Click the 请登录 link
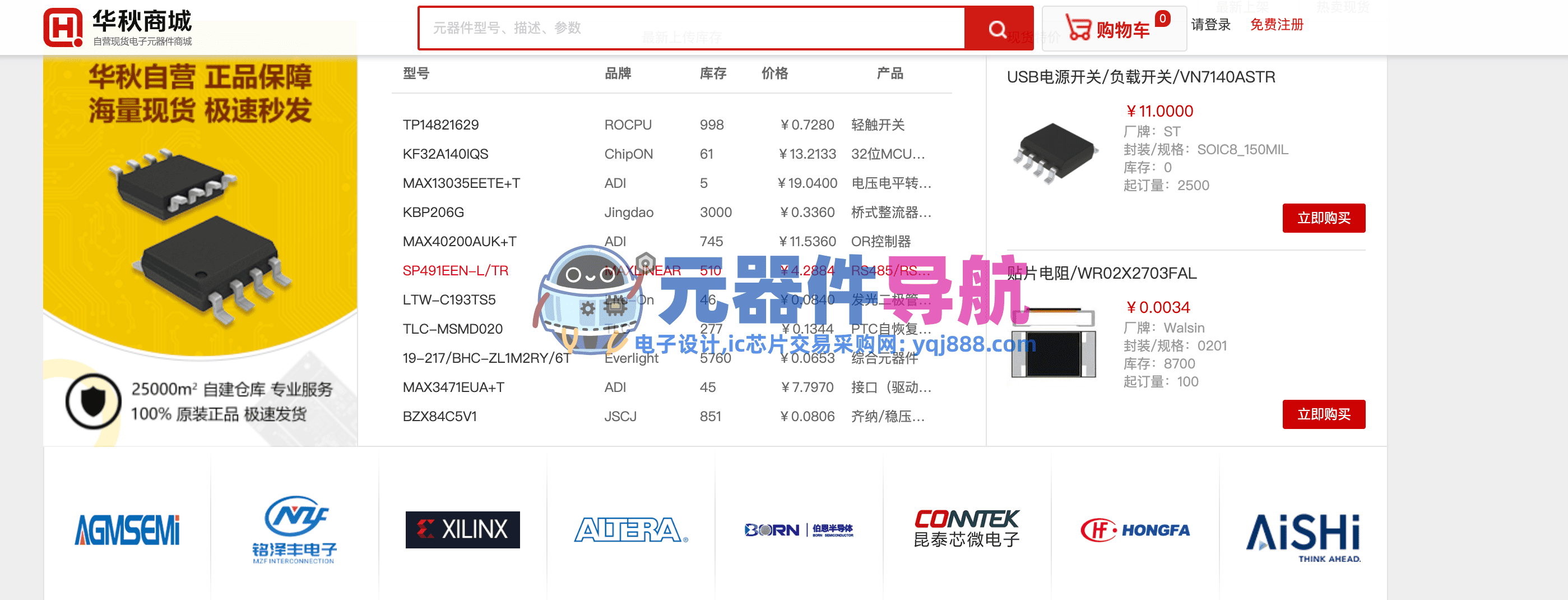The width and height of the screenshot is (1568, 600). (1210, 24)
